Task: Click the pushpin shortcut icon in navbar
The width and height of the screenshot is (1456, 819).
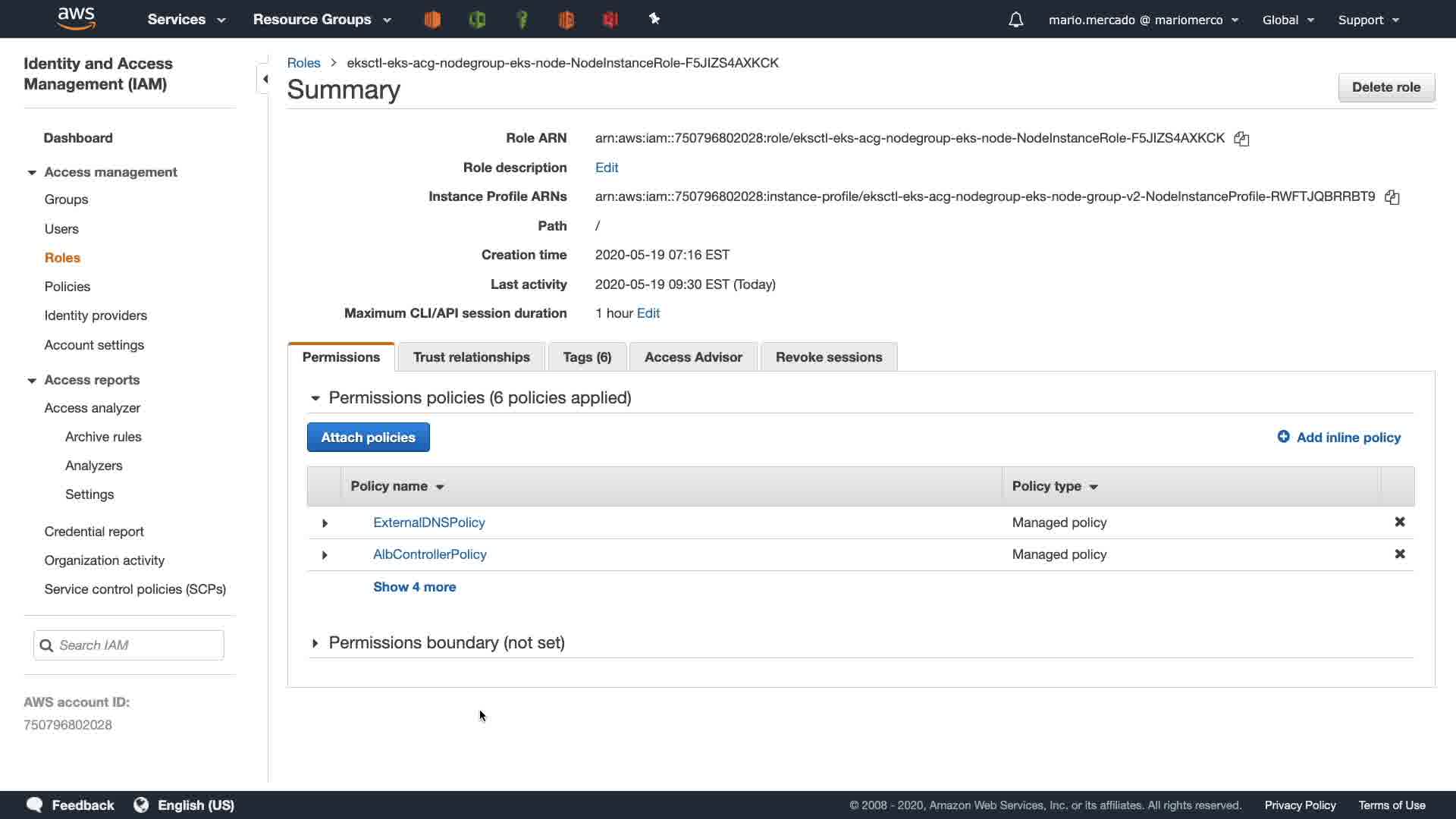Action: point(654,19)
